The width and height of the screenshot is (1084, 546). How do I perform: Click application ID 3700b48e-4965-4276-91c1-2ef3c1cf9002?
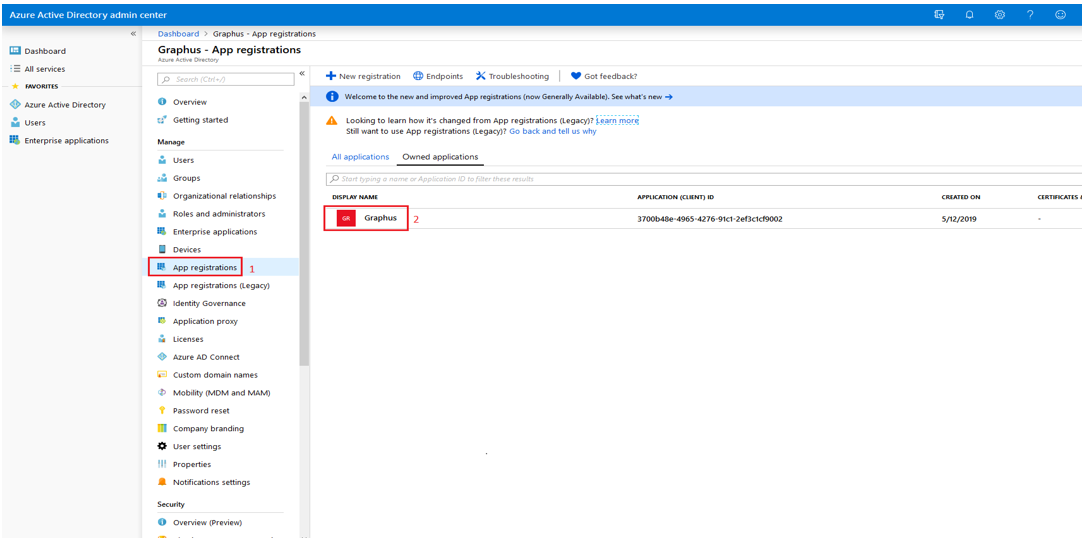click(709, 219)
